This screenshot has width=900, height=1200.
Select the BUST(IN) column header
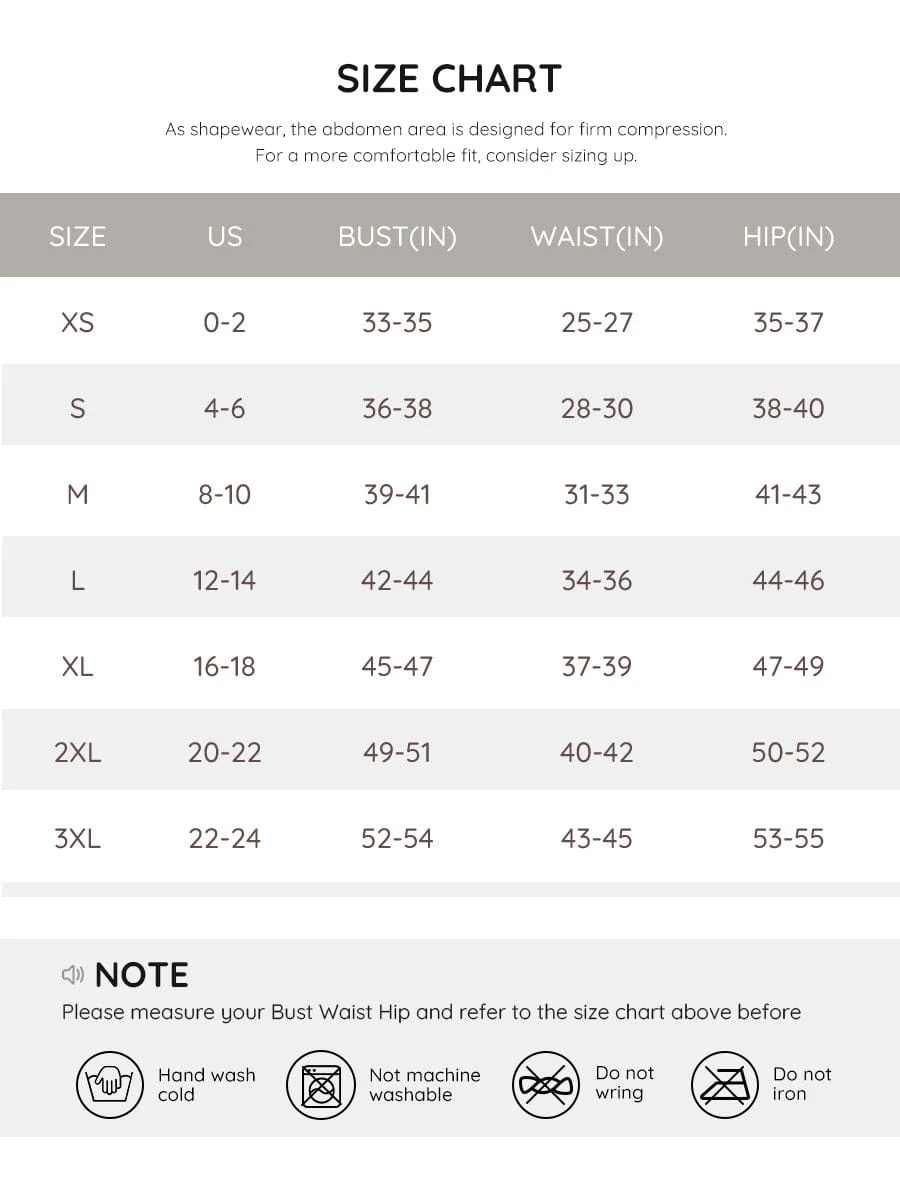coord(397,236)
